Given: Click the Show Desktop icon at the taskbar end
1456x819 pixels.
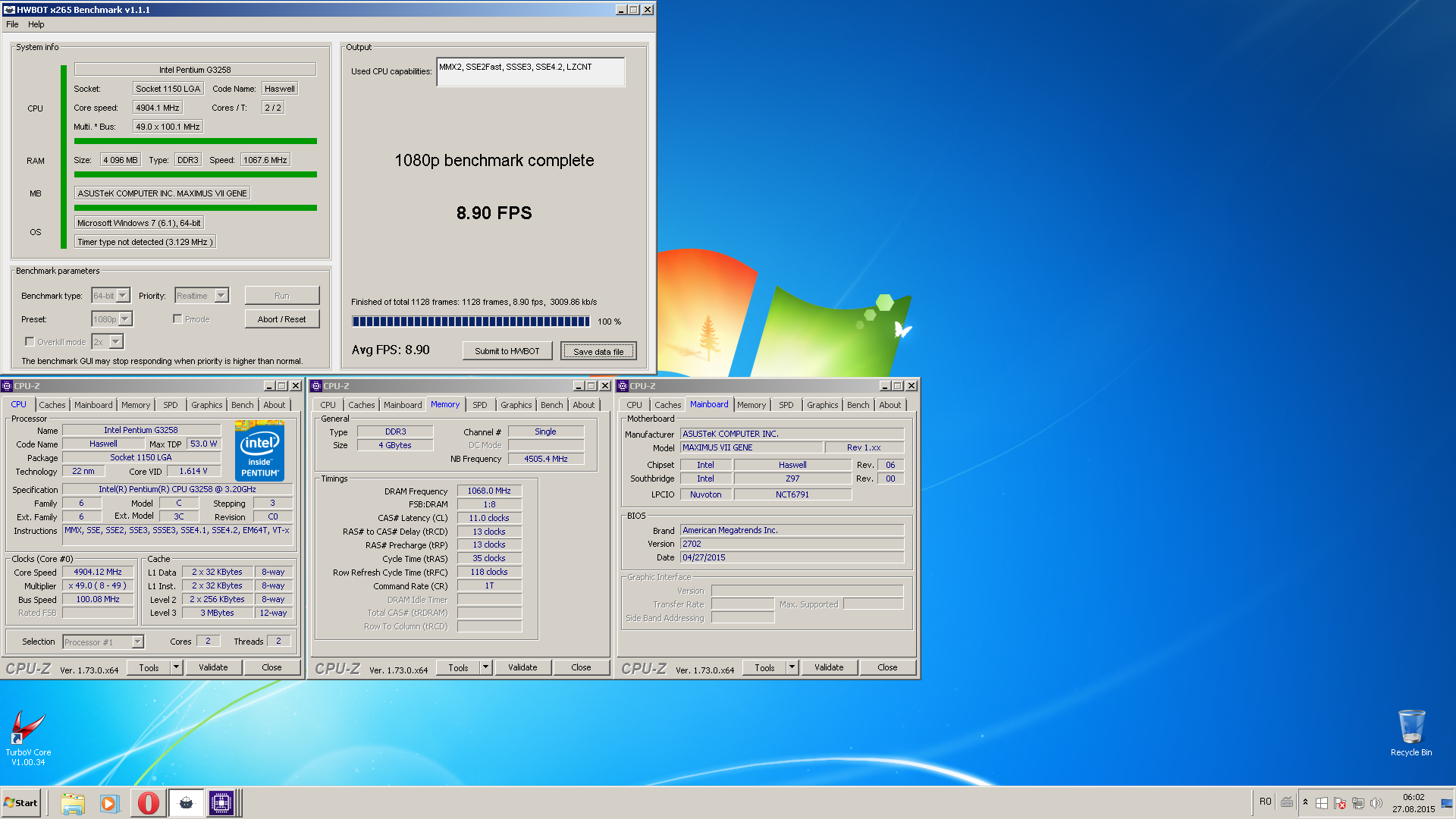Looking at the screenshot, I should coord(1447,803).
